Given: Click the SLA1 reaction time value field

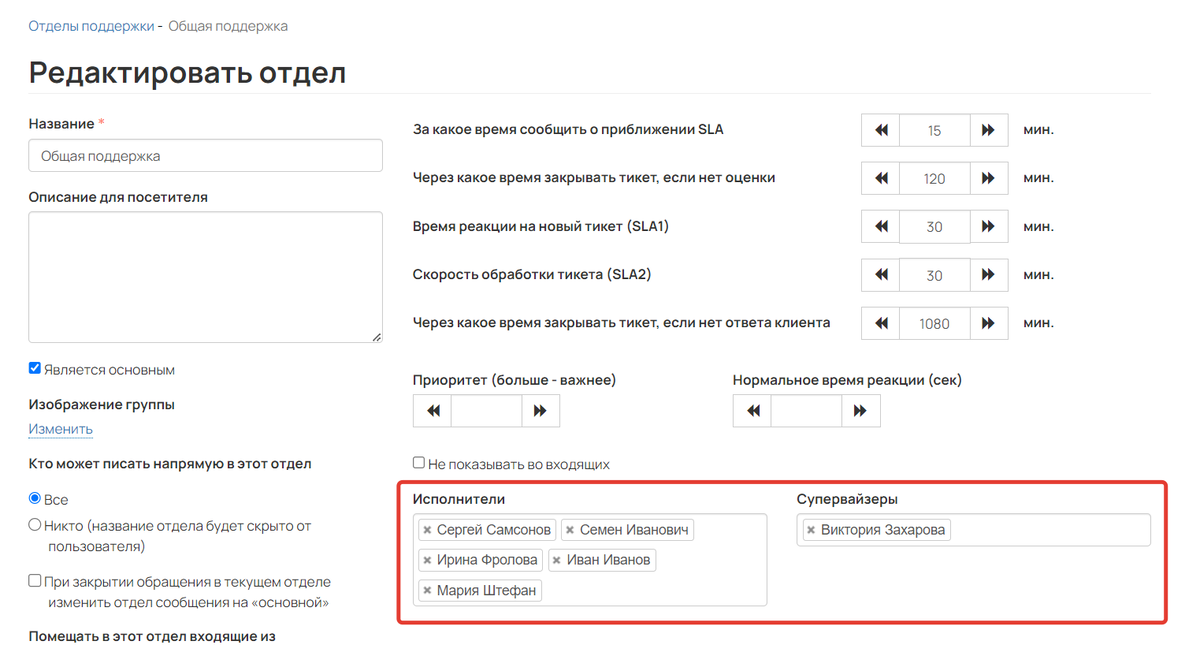Looking at the screenshot, I should [935, 227].
